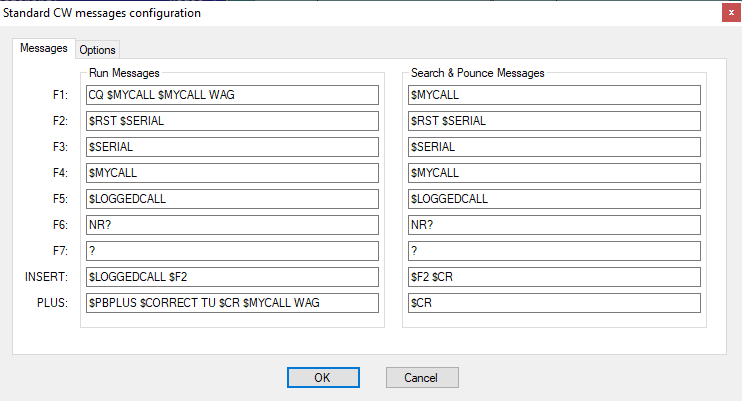Edit the Run F6 NR? field
This screenshot has width=742, height=401.
pos(232,225)
